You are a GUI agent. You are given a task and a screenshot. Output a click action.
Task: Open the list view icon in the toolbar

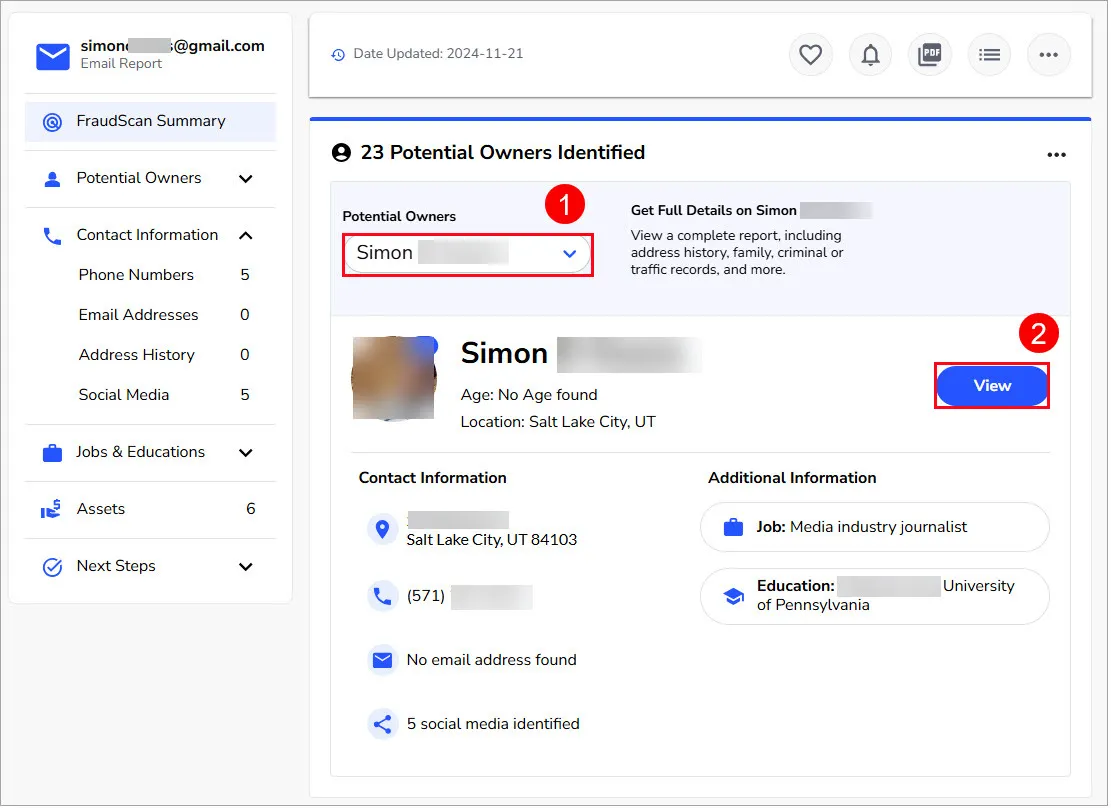(989, 55)
